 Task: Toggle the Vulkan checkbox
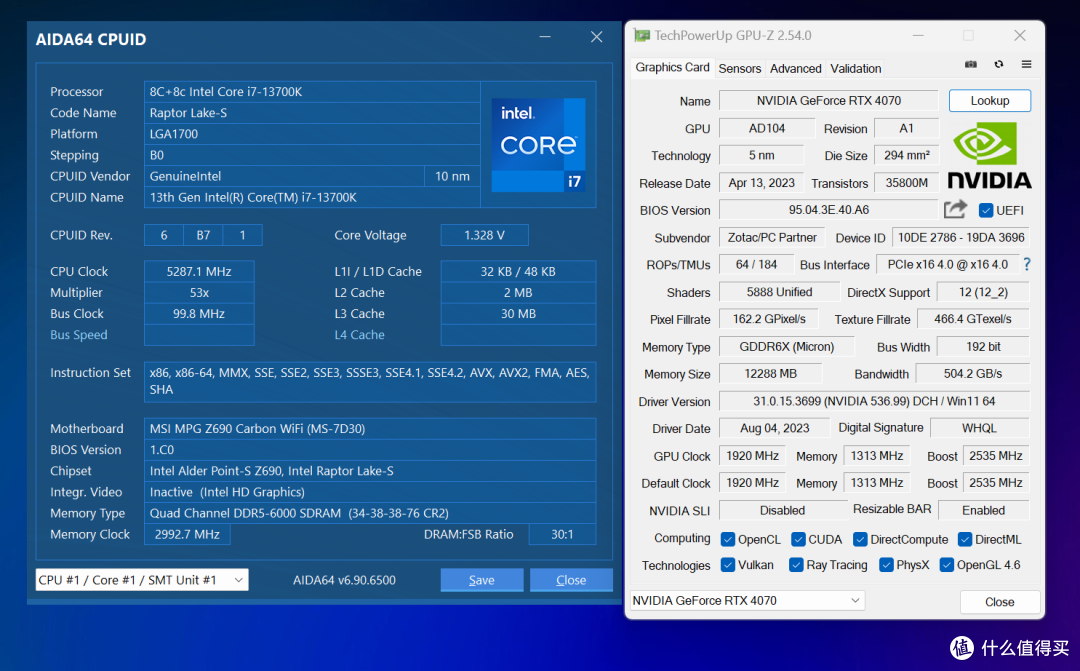(727, 565)
